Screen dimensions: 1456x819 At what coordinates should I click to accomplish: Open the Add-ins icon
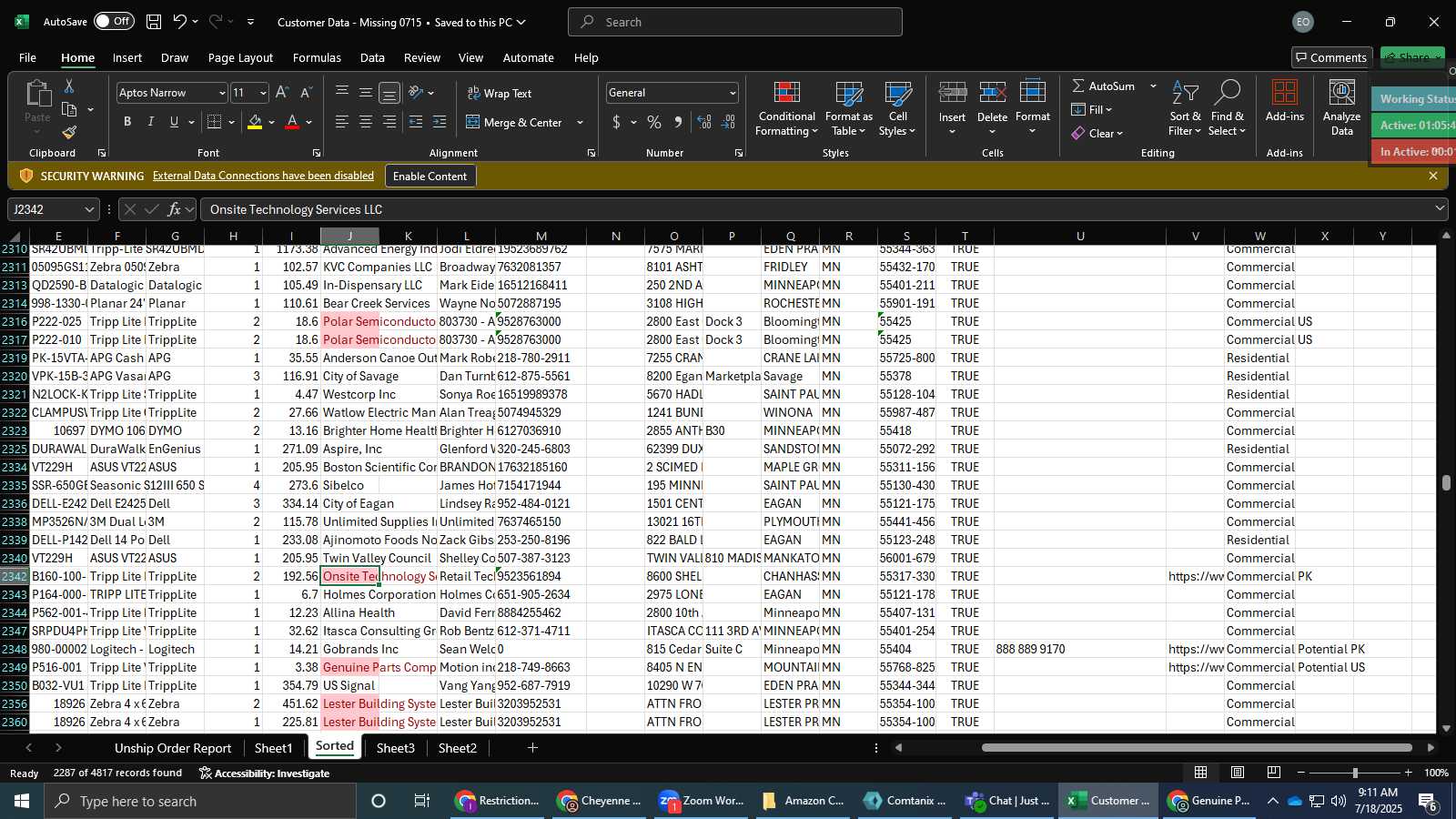[x=1284, y=102]
